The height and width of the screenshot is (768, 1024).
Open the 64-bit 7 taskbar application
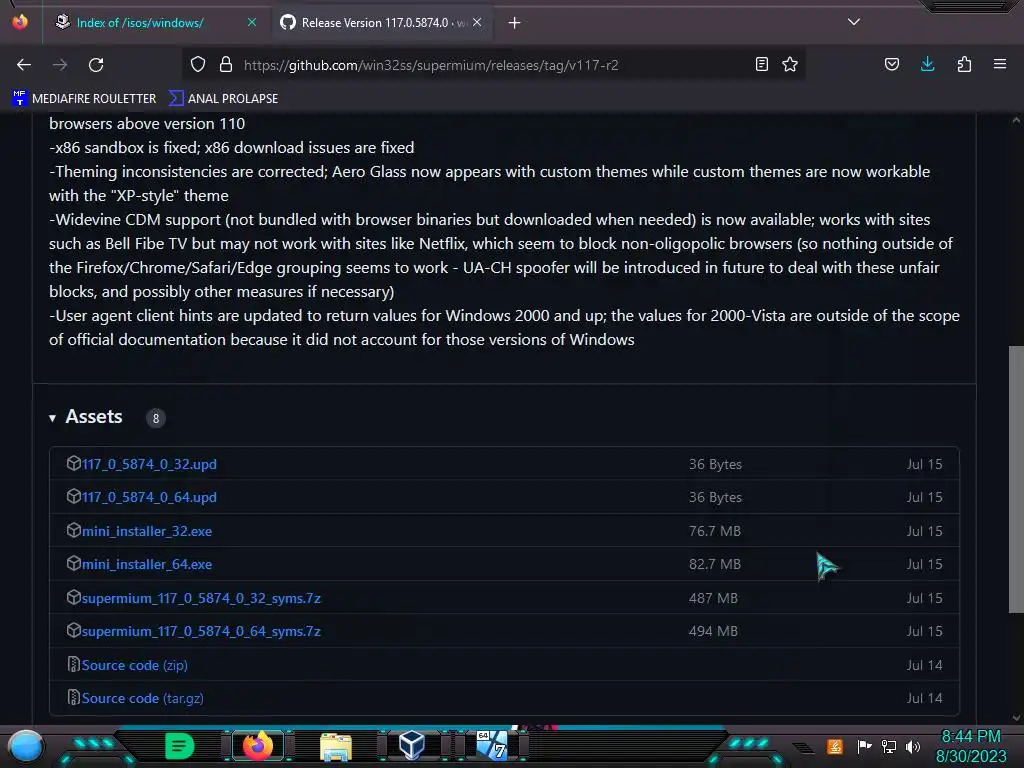tap(491, 745)
